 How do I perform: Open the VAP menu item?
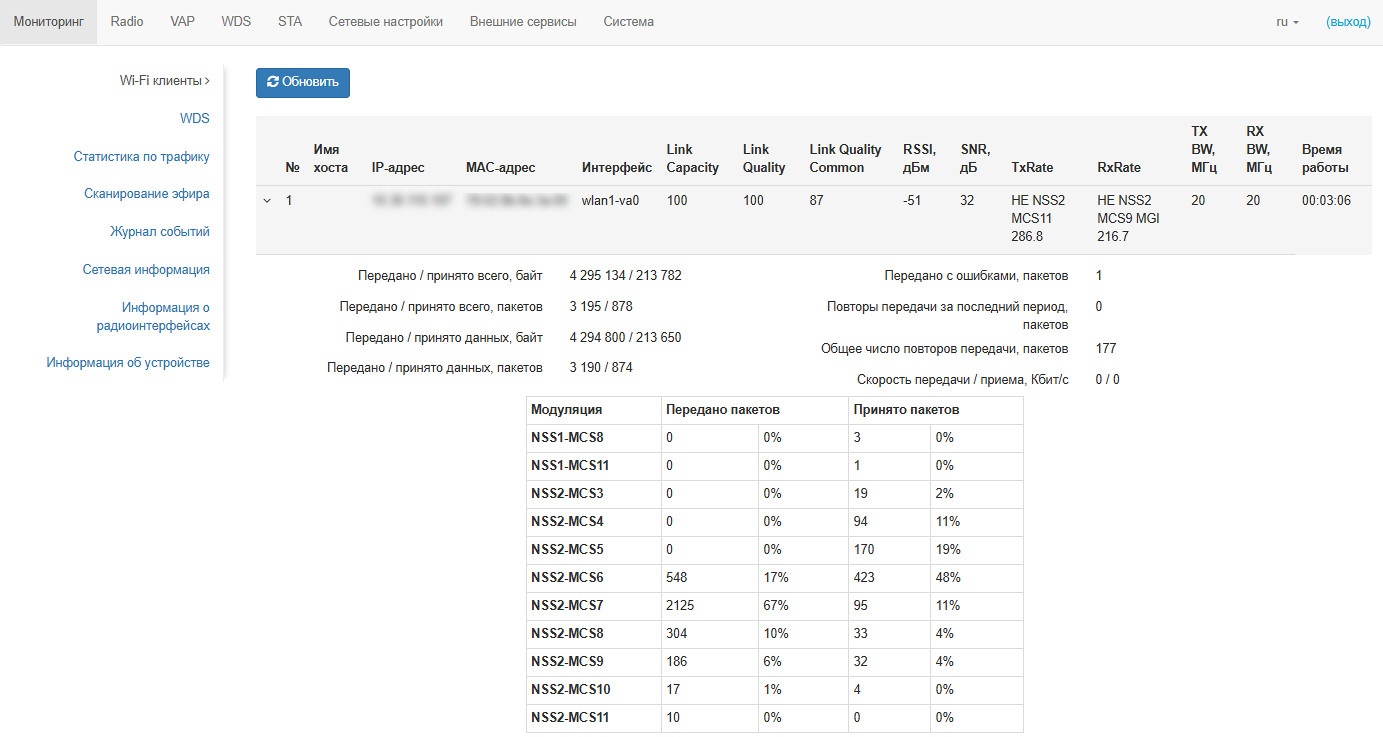pos(182,22)
